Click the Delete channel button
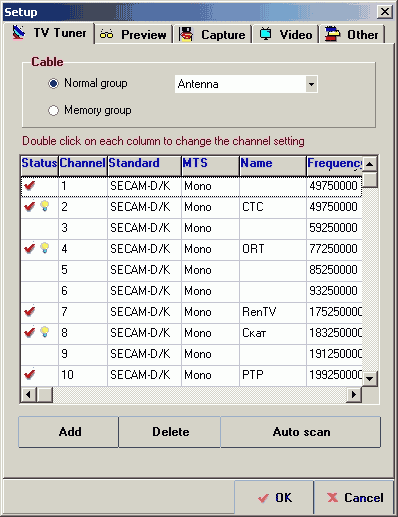This screenshot has width=398, height=517. 170,432
